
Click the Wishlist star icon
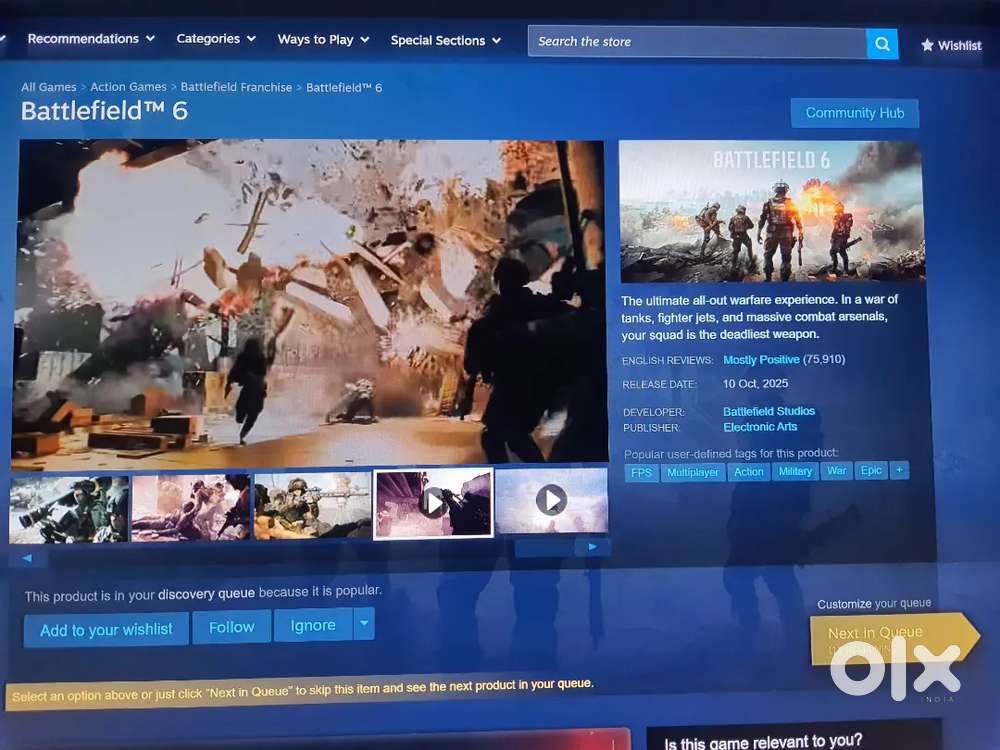pyautogui.click(x=928, y=45)
